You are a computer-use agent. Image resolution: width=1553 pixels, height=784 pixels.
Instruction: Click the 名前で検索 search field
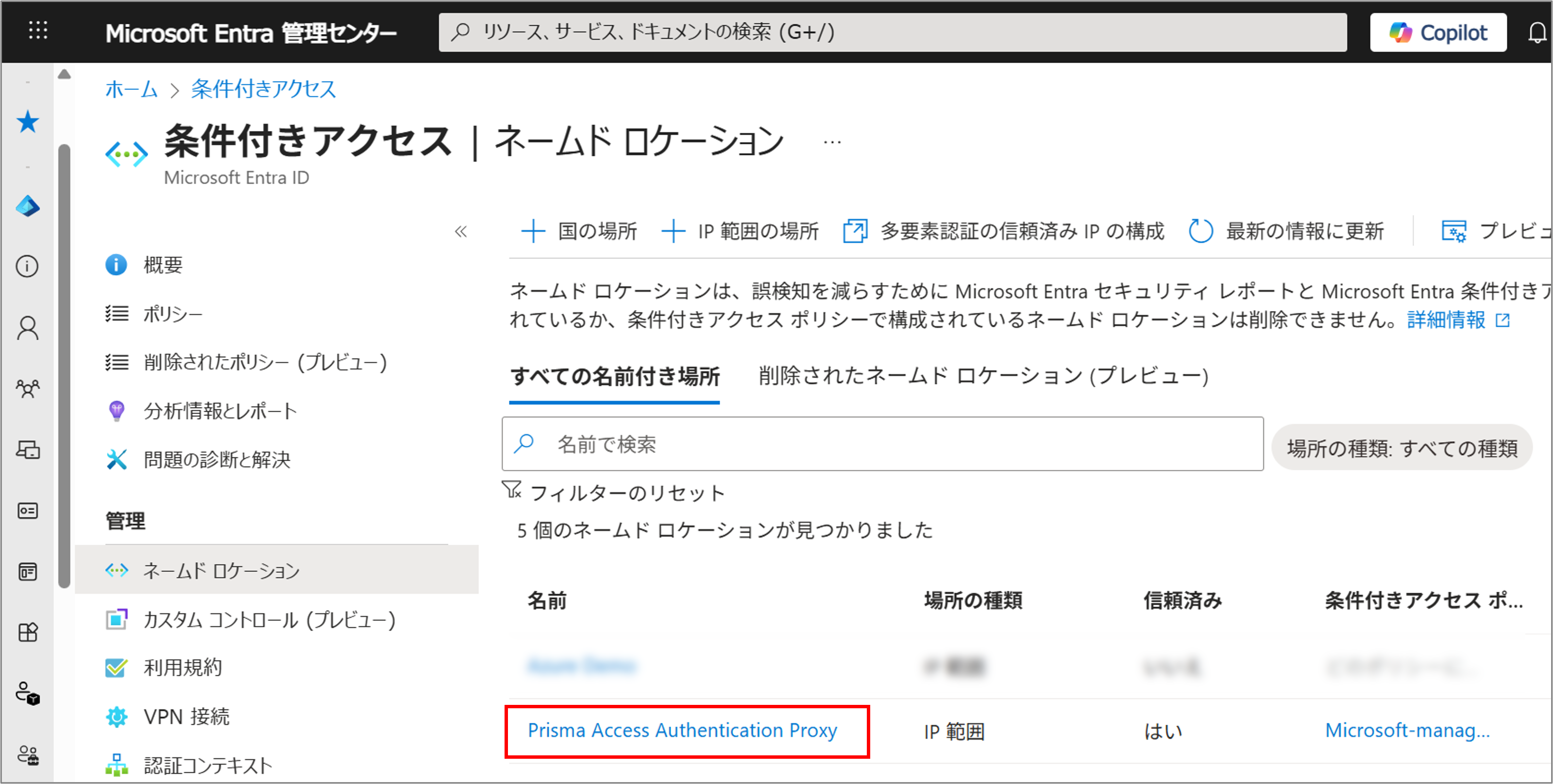click(882, 444)
